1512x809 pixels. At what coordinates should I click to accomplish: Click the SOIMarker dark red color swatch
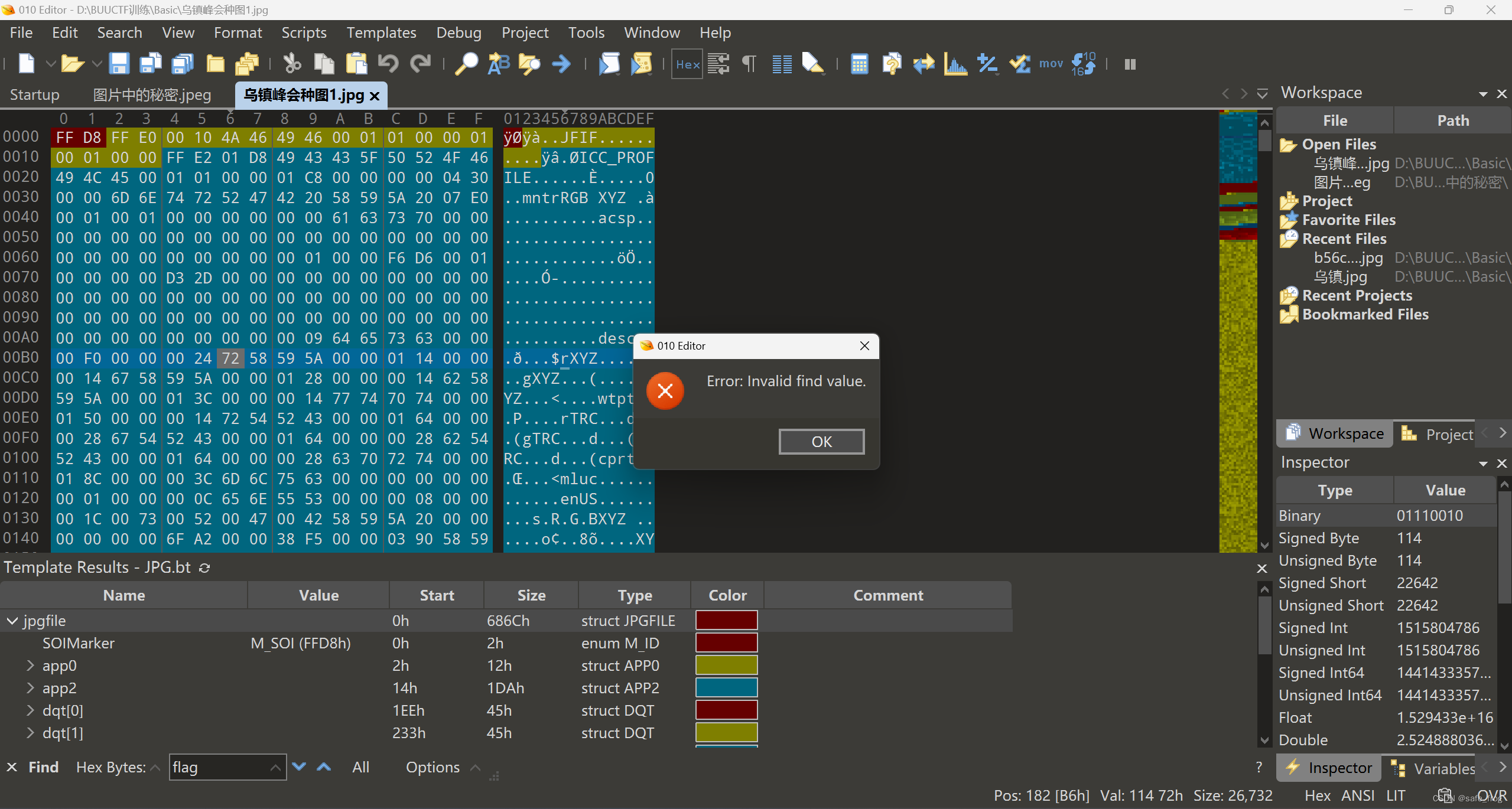[x=726, y=643]
